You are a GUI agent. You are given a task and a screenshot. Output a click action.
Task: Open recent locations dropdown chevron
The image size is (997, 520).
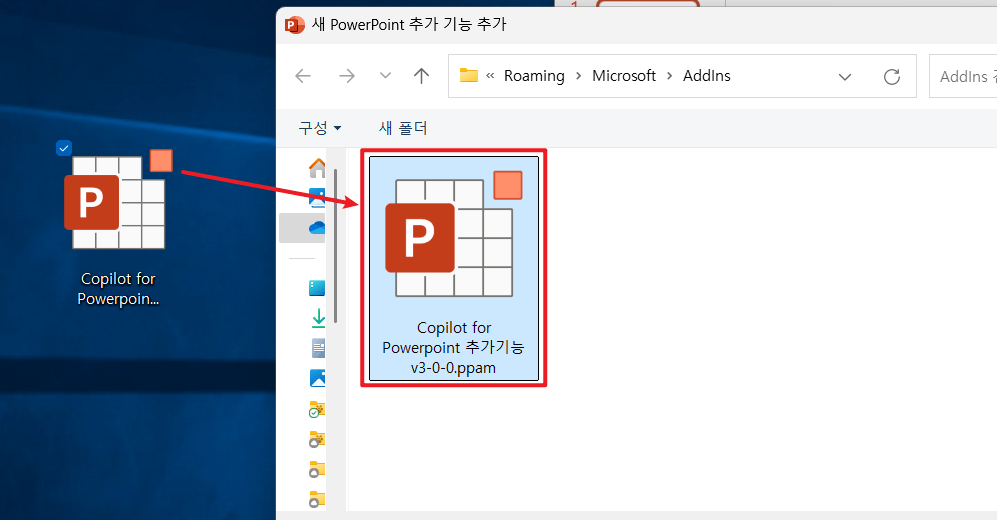pyautogui.click(x=385, y=76)
